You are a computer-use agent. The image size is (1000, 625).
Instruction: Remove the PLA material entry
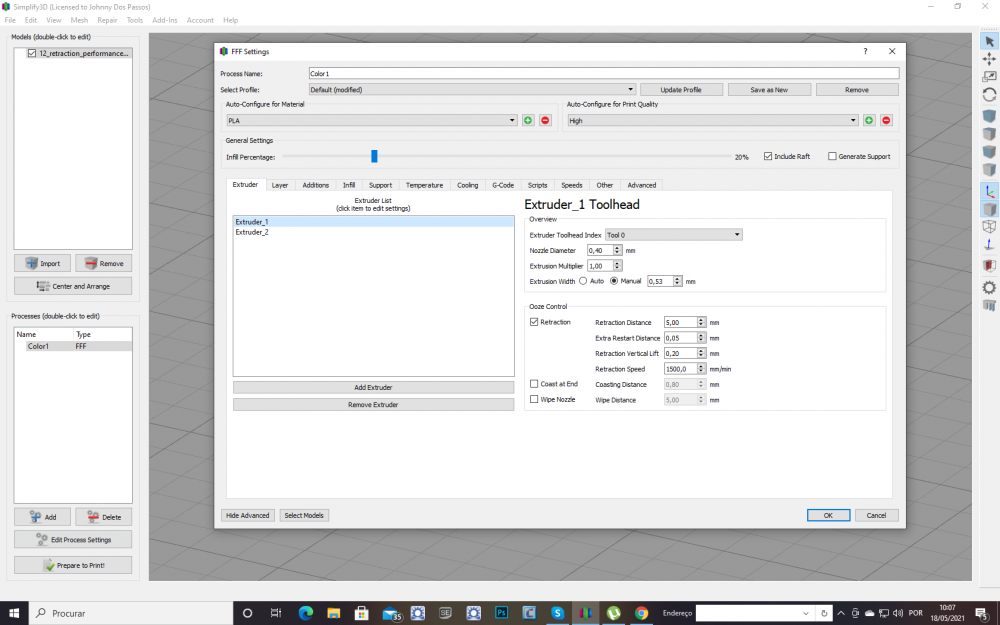pyautogui.click(x=545, y=121)
